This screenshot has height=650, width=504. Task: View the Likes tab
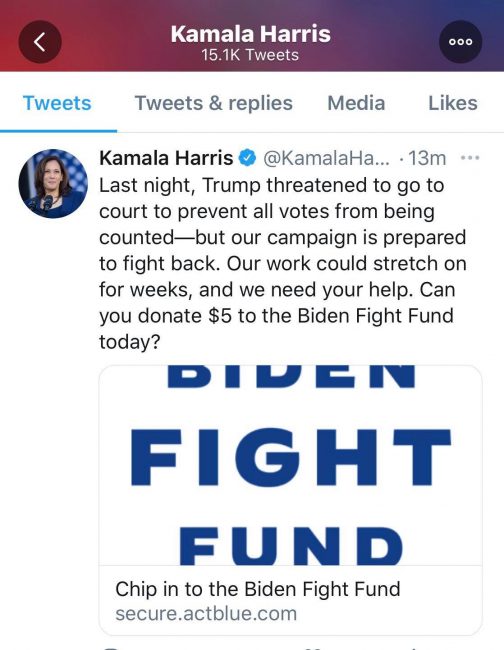point(453,103)
